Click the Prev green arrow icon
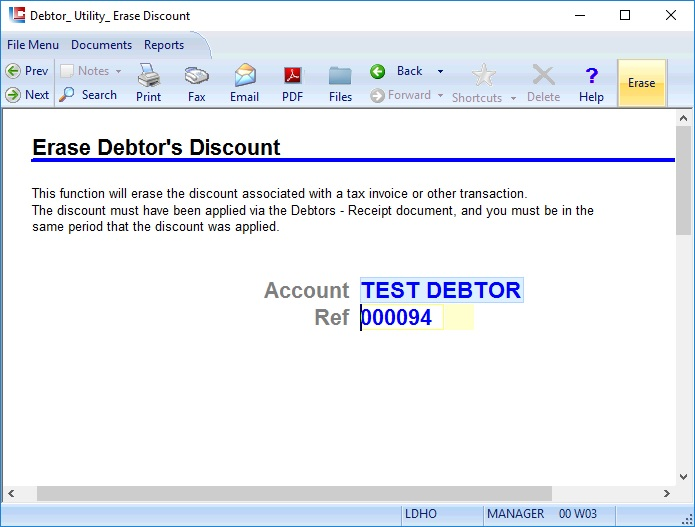695x527 pixels. click(x=13, y=71)
